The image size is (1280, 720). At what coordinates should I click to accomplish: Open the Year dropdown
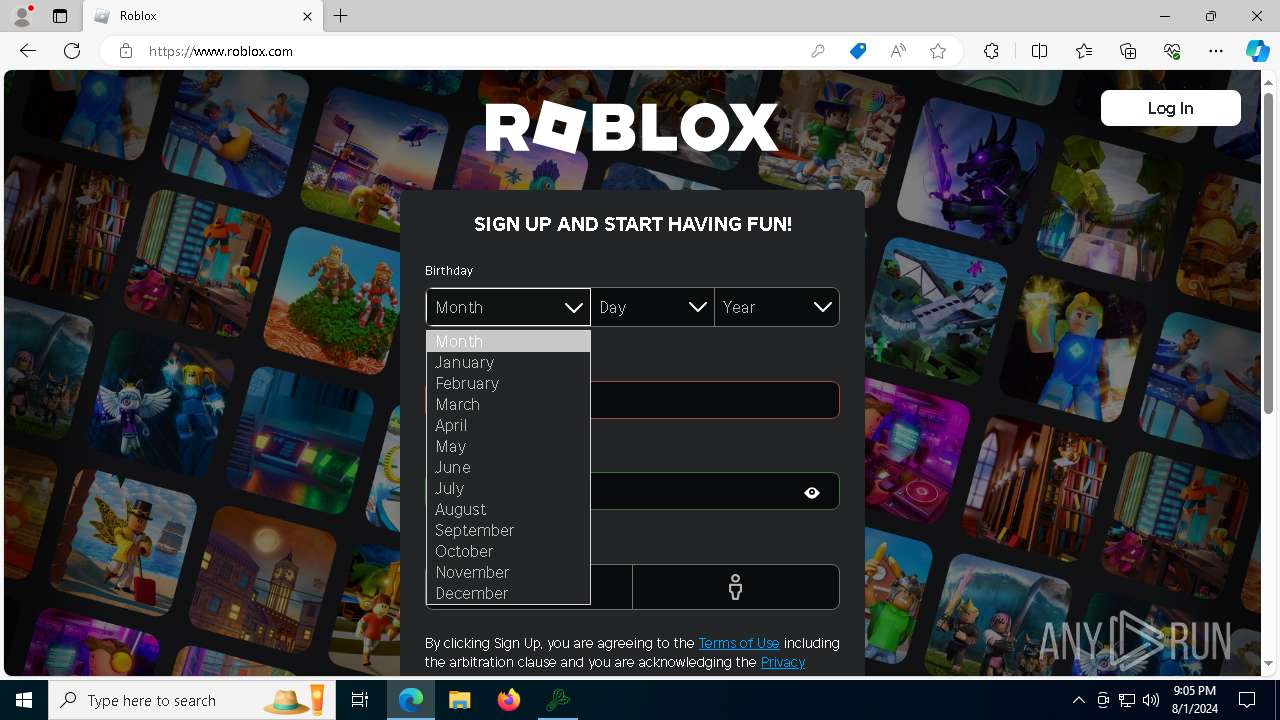click(776, 307)
